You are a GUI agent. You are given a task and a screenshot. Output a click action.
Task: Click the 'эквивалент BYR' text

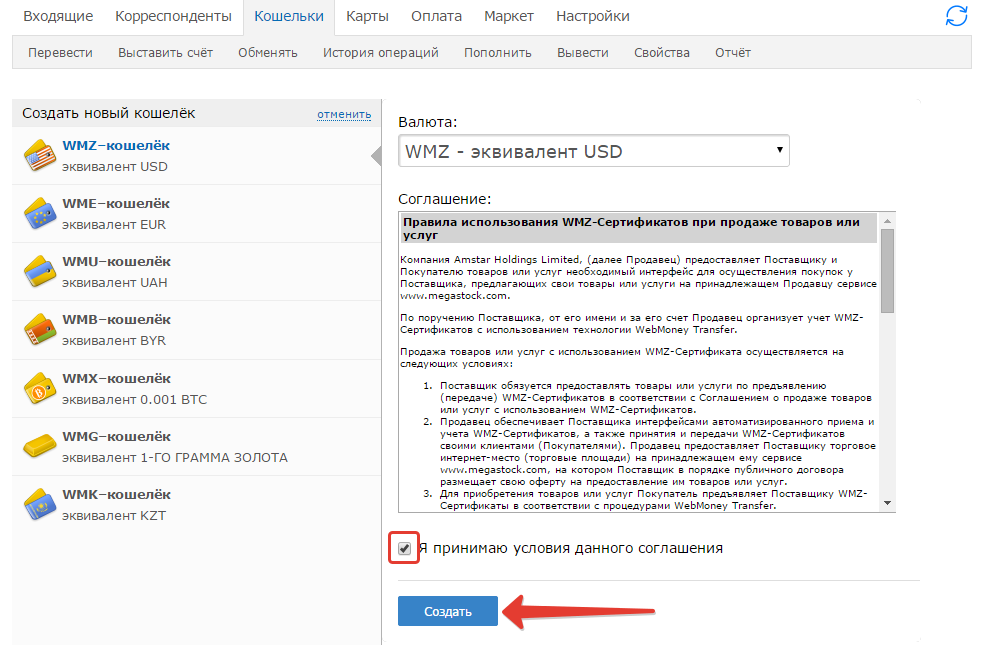tap(114, 341)
